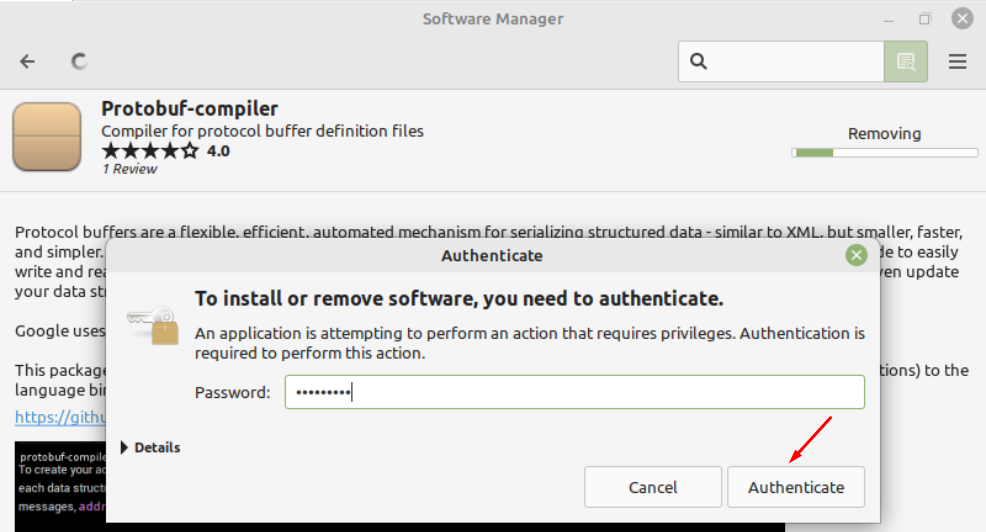The width and height of the screenshot is (986, 532).
Task: Click the Cancel button
Action: pos(653,487)
